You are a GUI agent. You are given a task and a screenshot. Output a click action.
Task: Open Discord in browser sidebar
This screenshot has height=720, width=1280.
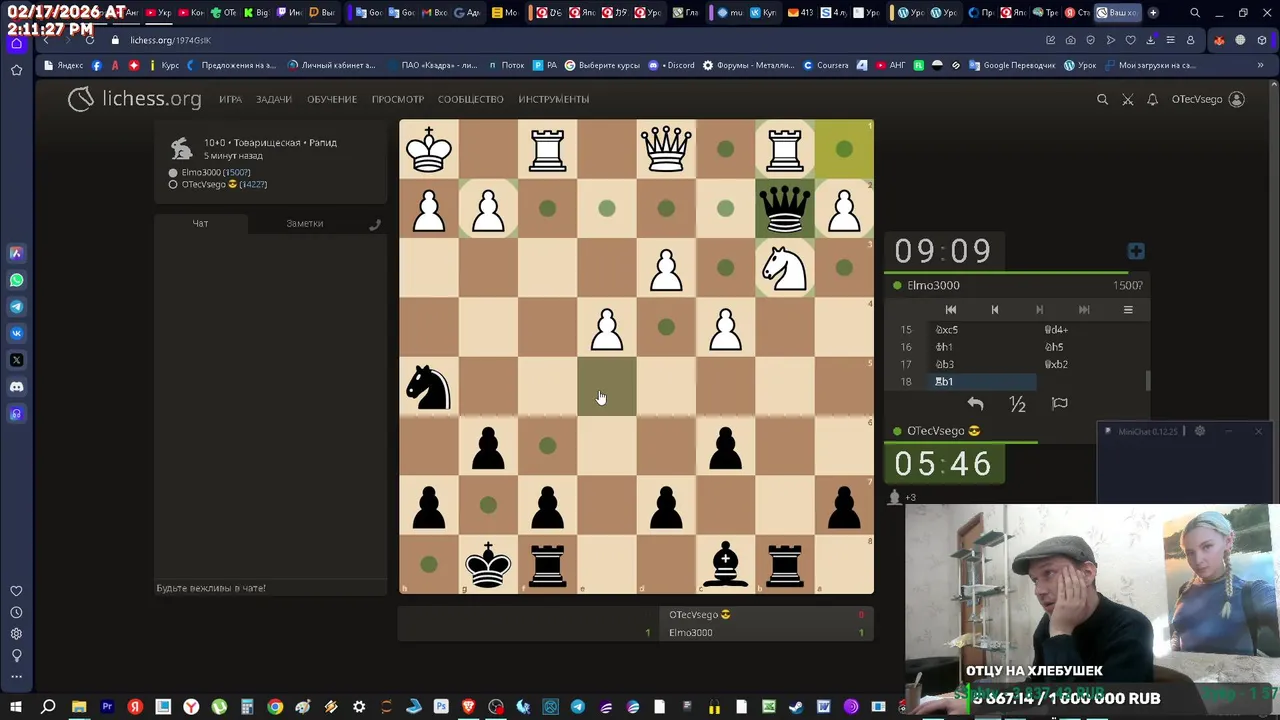pos(16,387)
